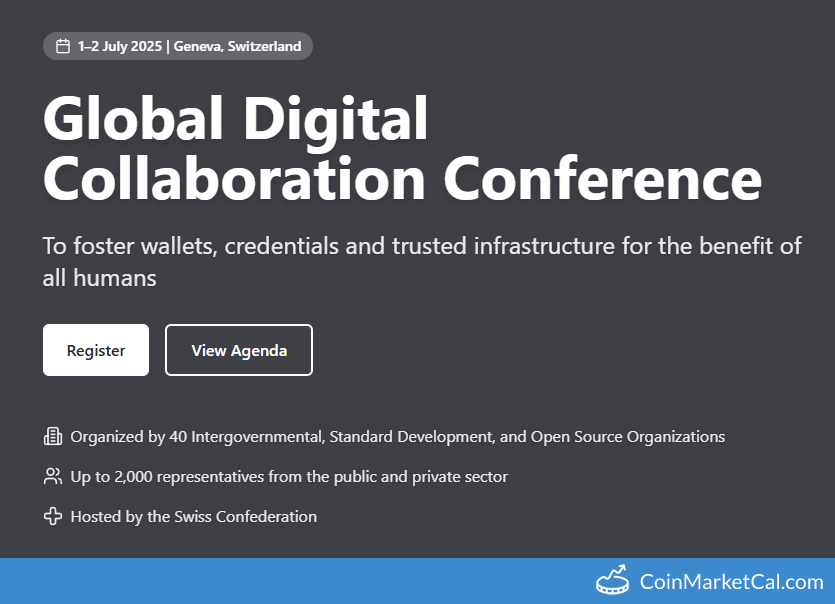Open the View Agenda button
This screenshot has height=604, width=835.
(239, 350)
